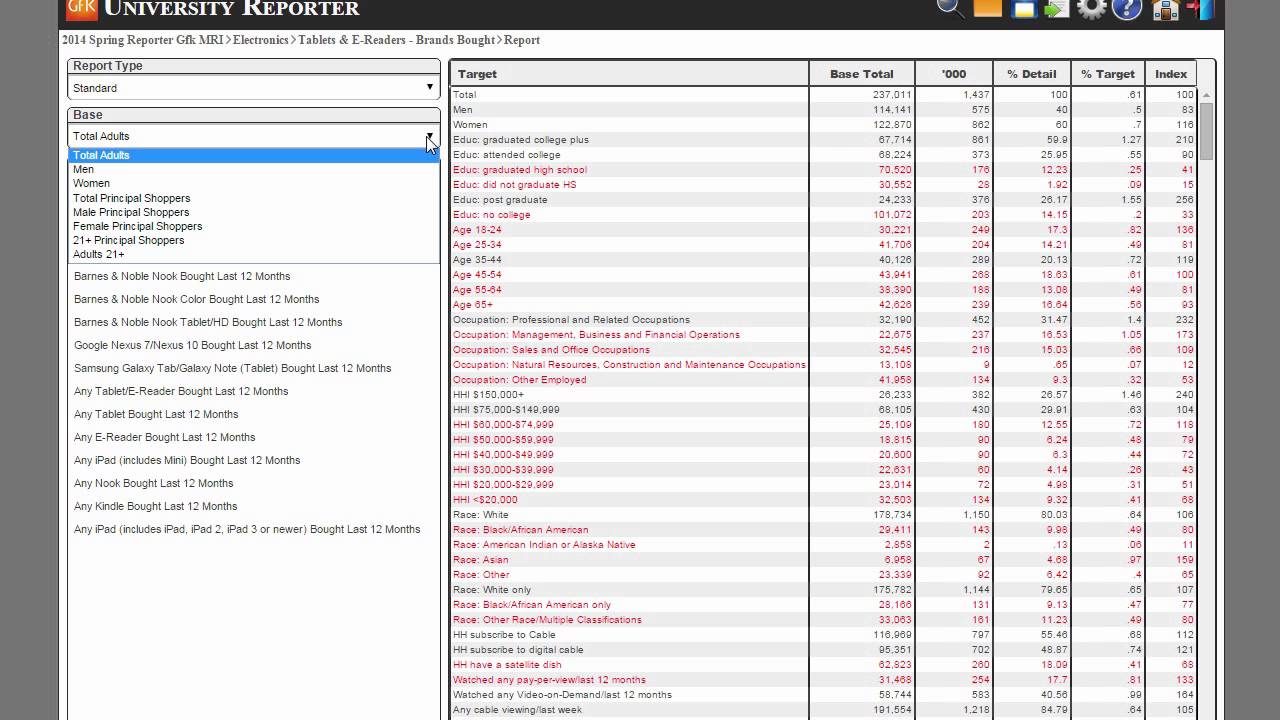This screenshot has height=720, width=1280.
Task: Select Google Nexus 7/Nexus 10 Bought item
Action: (193, 345)
